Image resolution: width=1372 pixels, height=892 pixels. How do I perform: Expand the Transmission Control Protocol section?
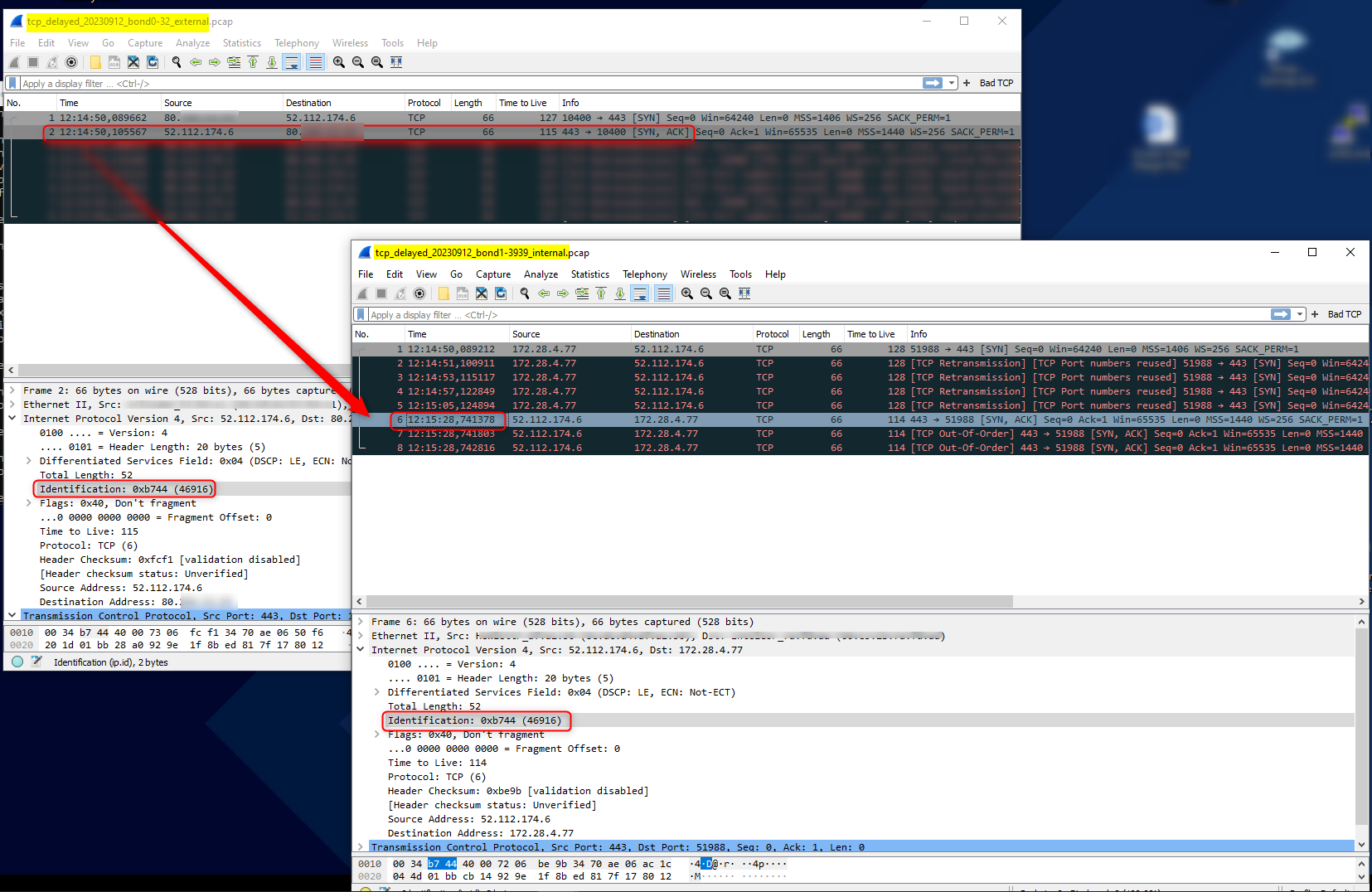(x=362, y=846)
